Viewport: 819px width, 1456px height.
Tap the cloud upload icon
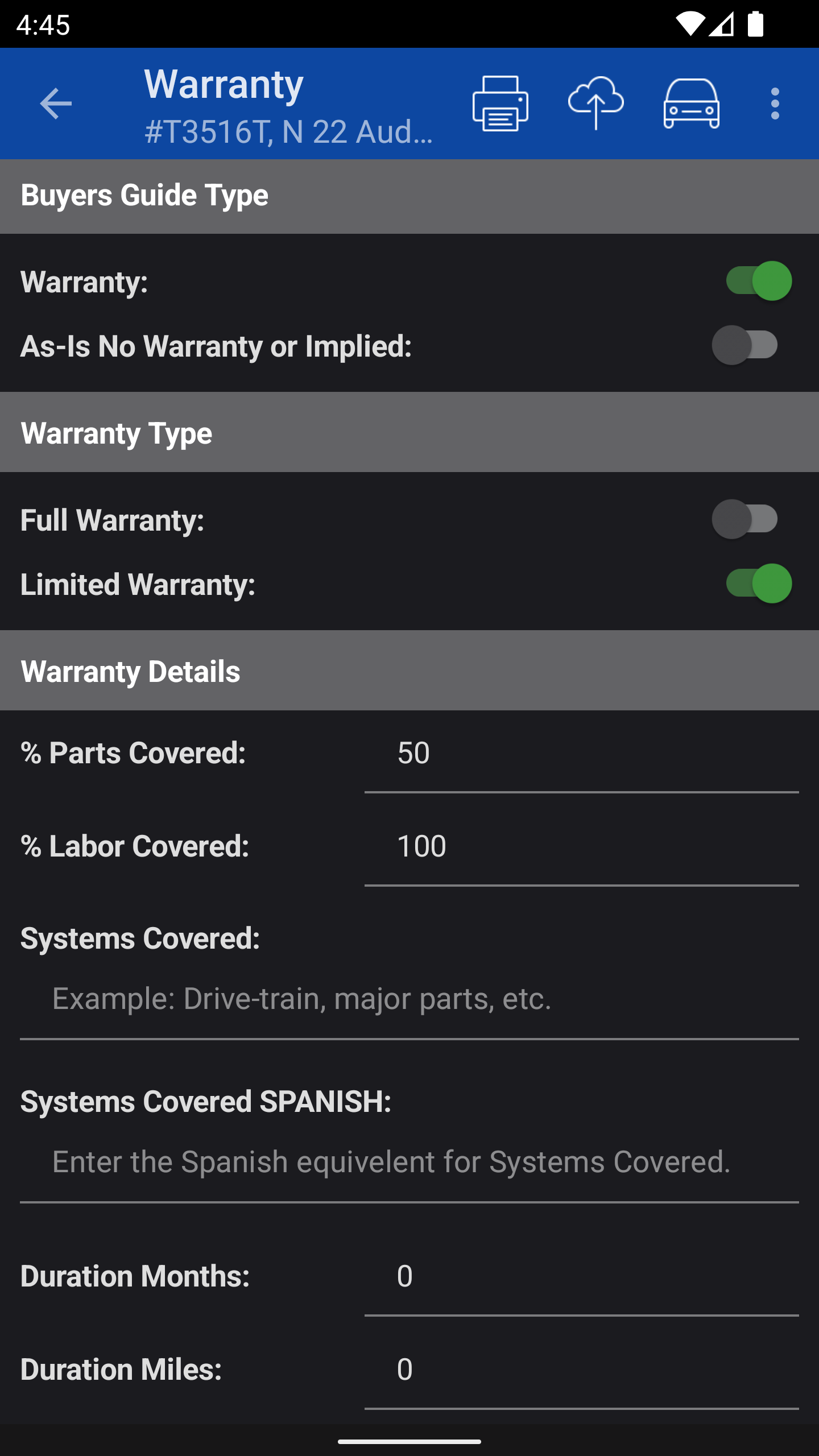pos(595,104)
